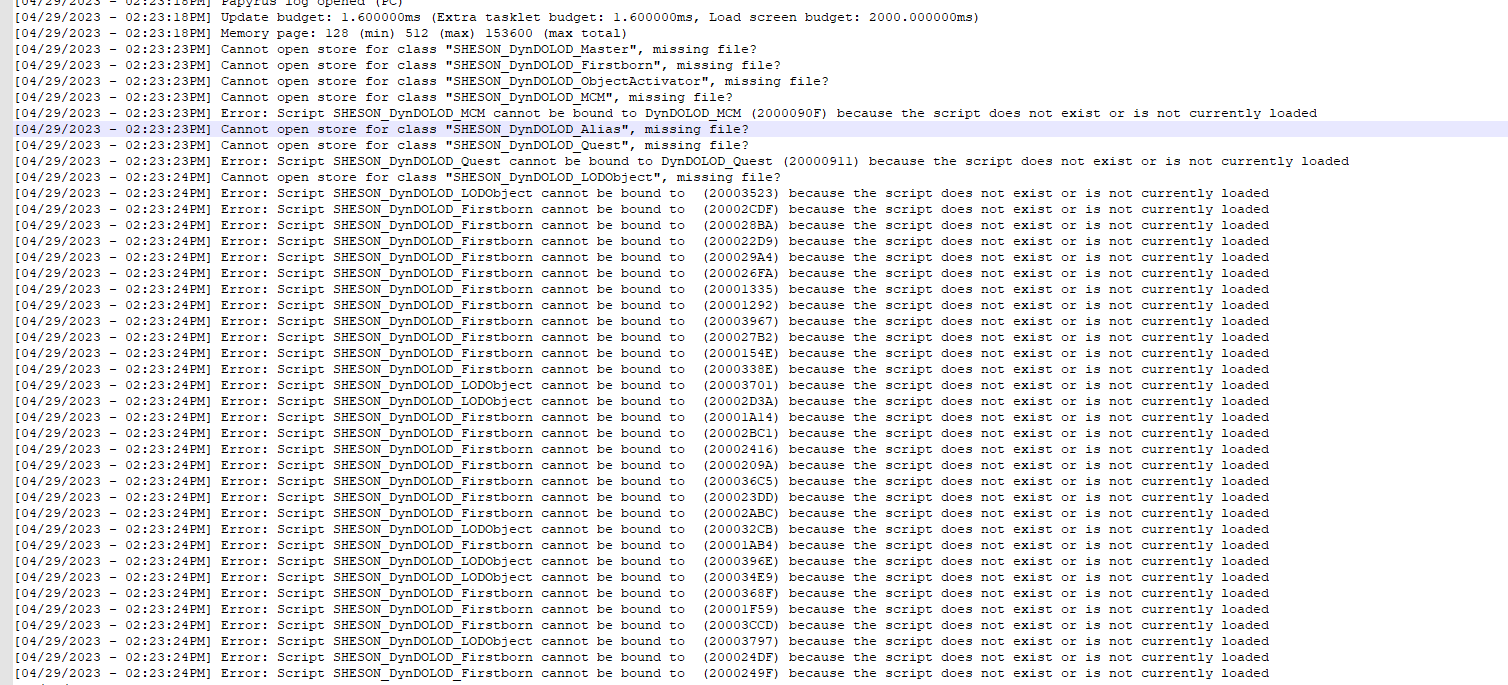Place cursor on LODObject line 2000396E

pos(642,561)
